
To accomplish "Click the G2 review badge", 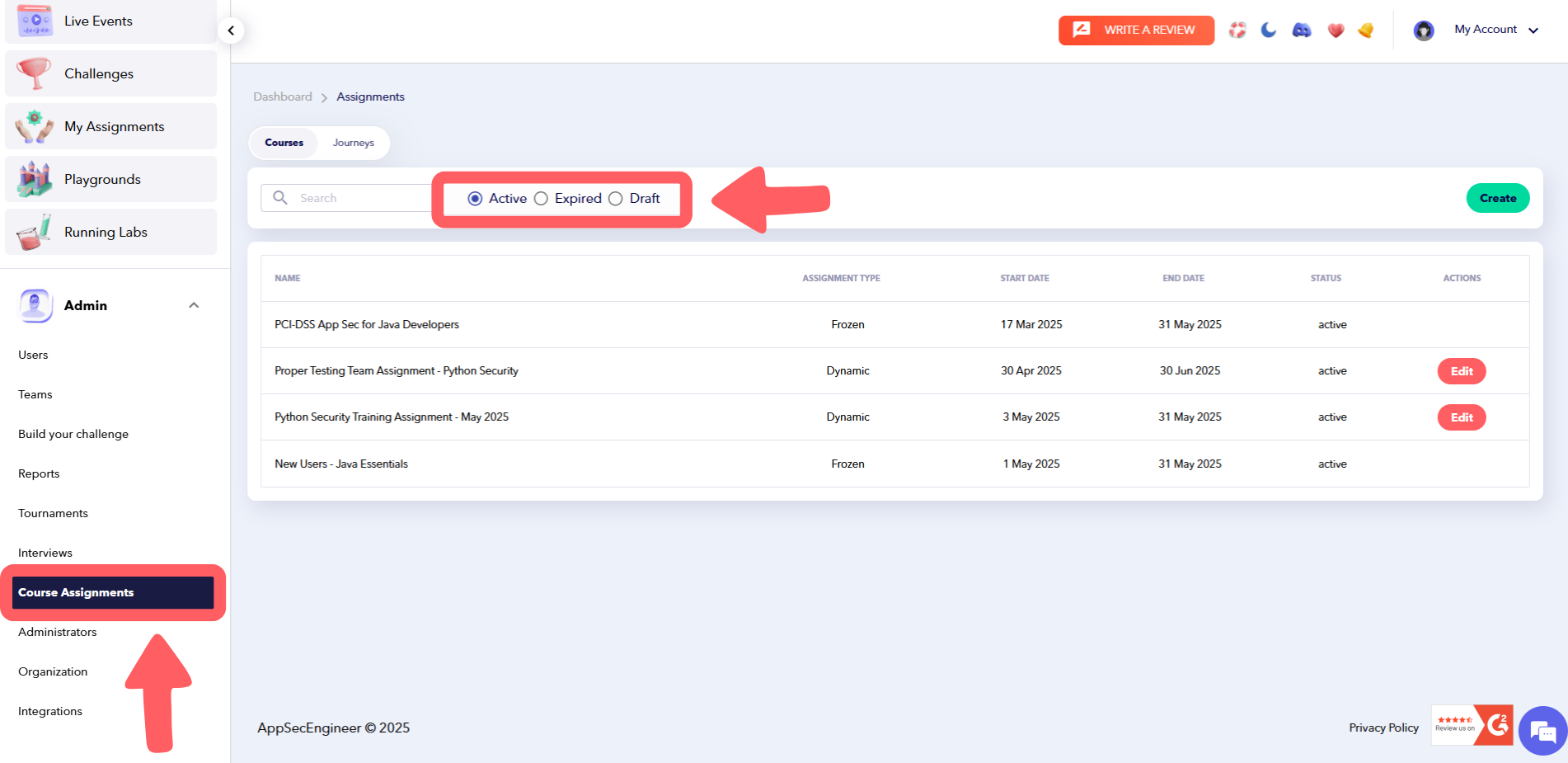I will click(x=1471, y=727).
